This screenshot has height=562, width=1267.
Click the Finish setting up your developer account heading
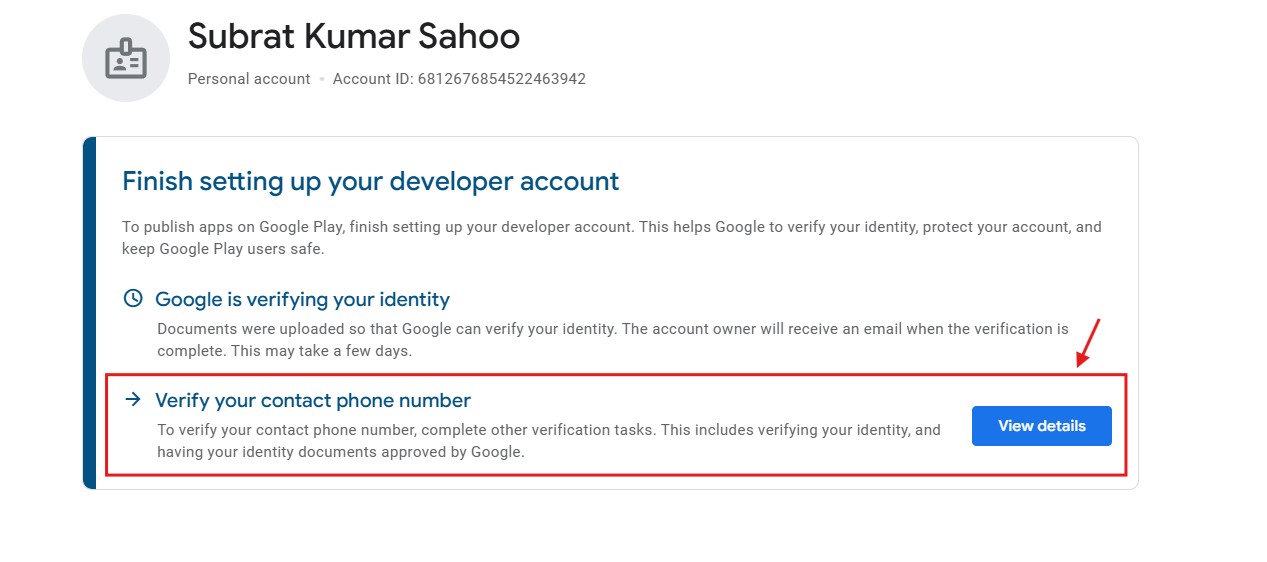(370, 181)
